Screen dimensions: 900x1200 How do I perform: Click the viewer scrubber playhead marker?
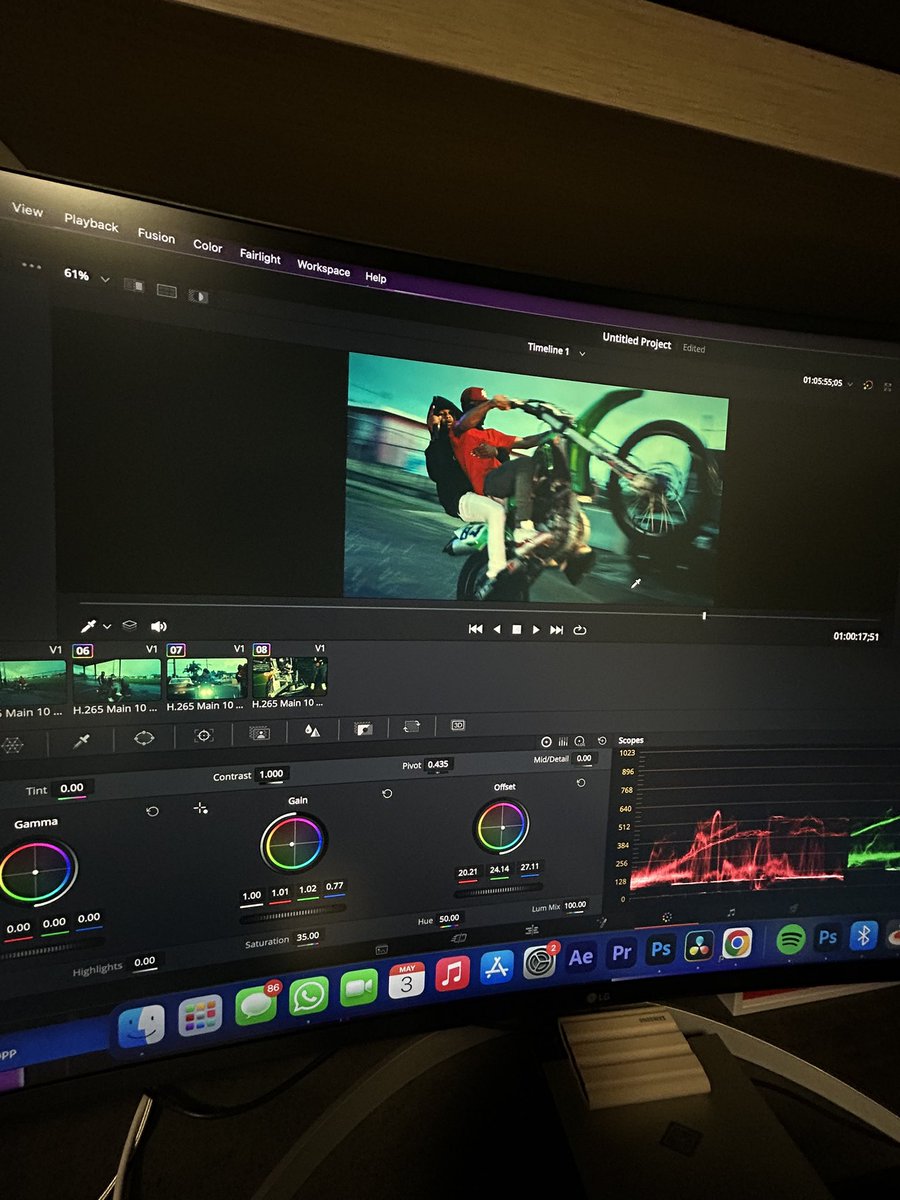click(704, 616)
